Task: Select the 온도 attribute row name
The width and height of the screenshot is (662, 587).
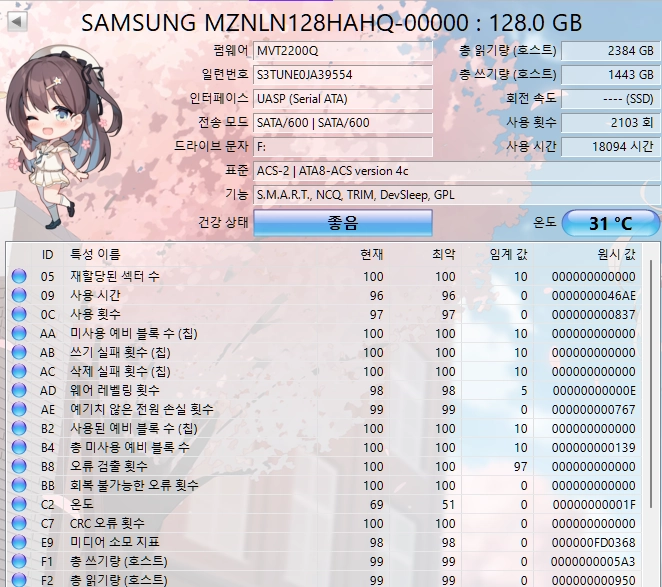Action: pyautogui.click(x=81, y=504)
